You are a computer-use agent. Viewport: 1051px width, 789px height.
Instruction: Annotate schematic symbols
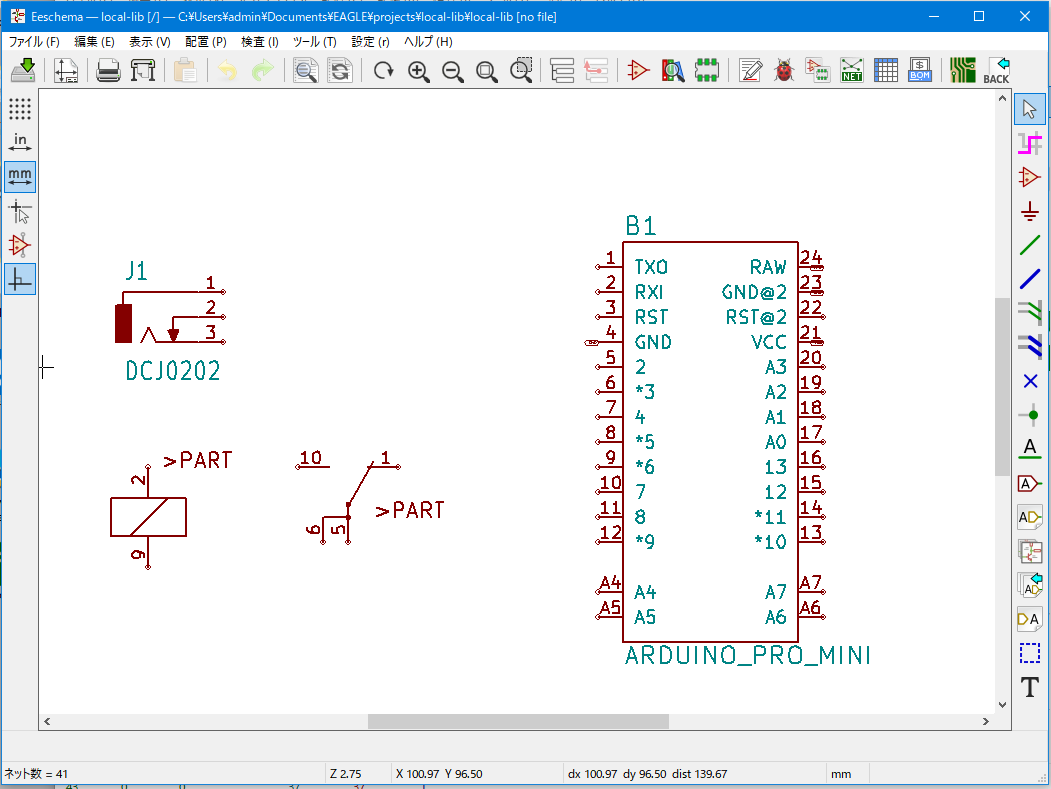click(x=750, y=70)
